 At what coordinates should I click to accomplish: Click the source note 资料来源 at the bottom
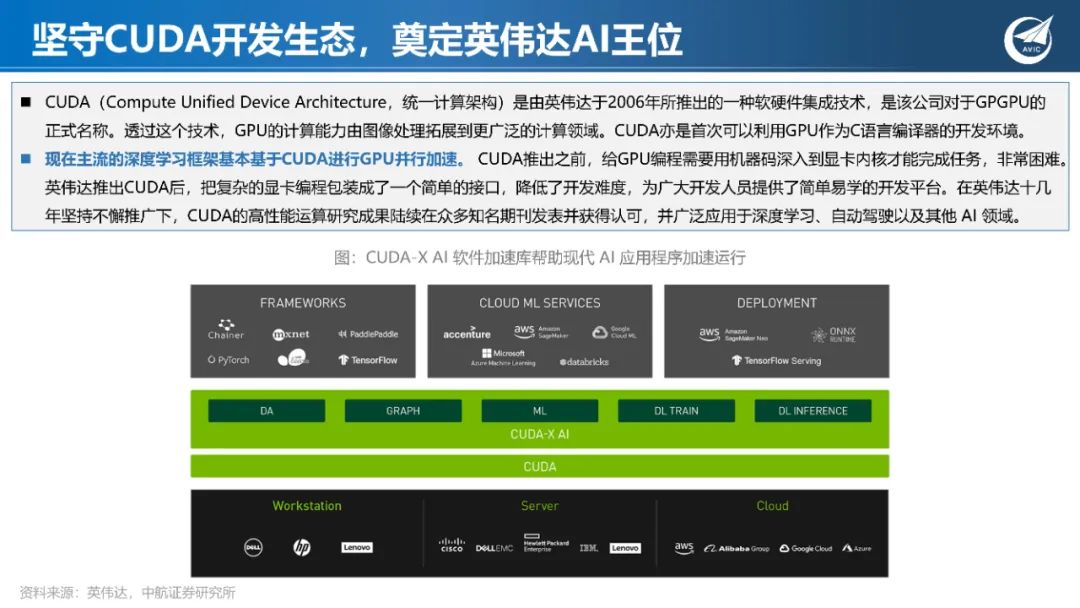click(127, 592)
